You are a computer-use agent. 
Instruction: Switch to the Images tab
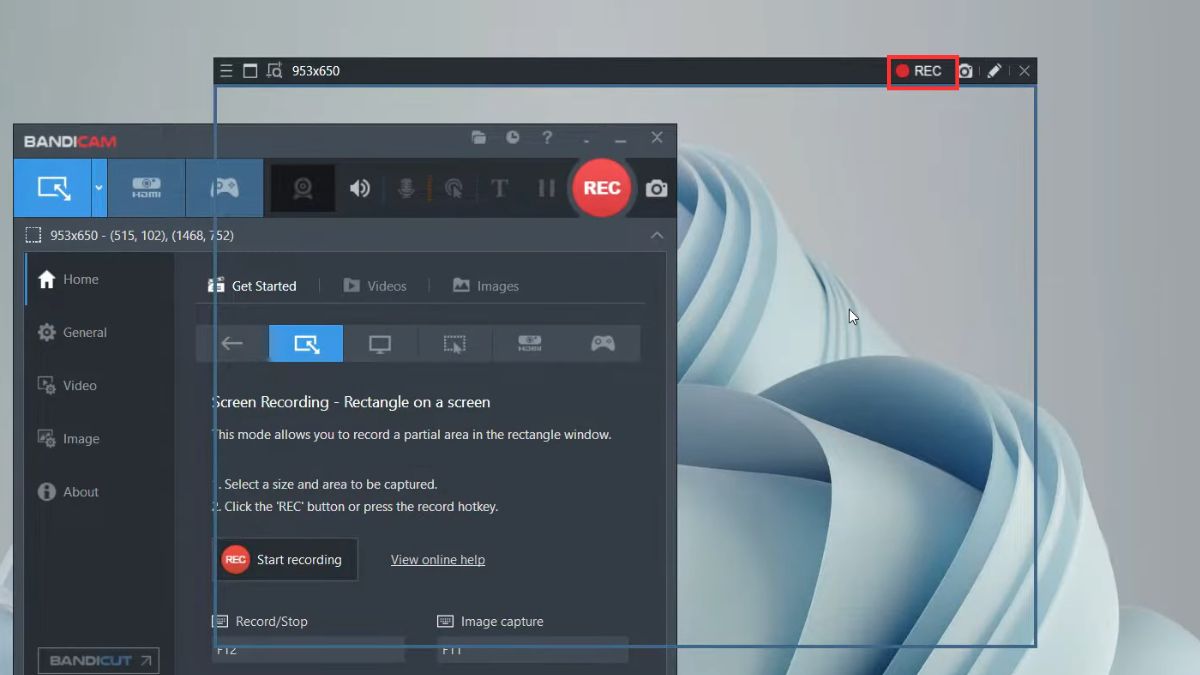click(486, 286)
